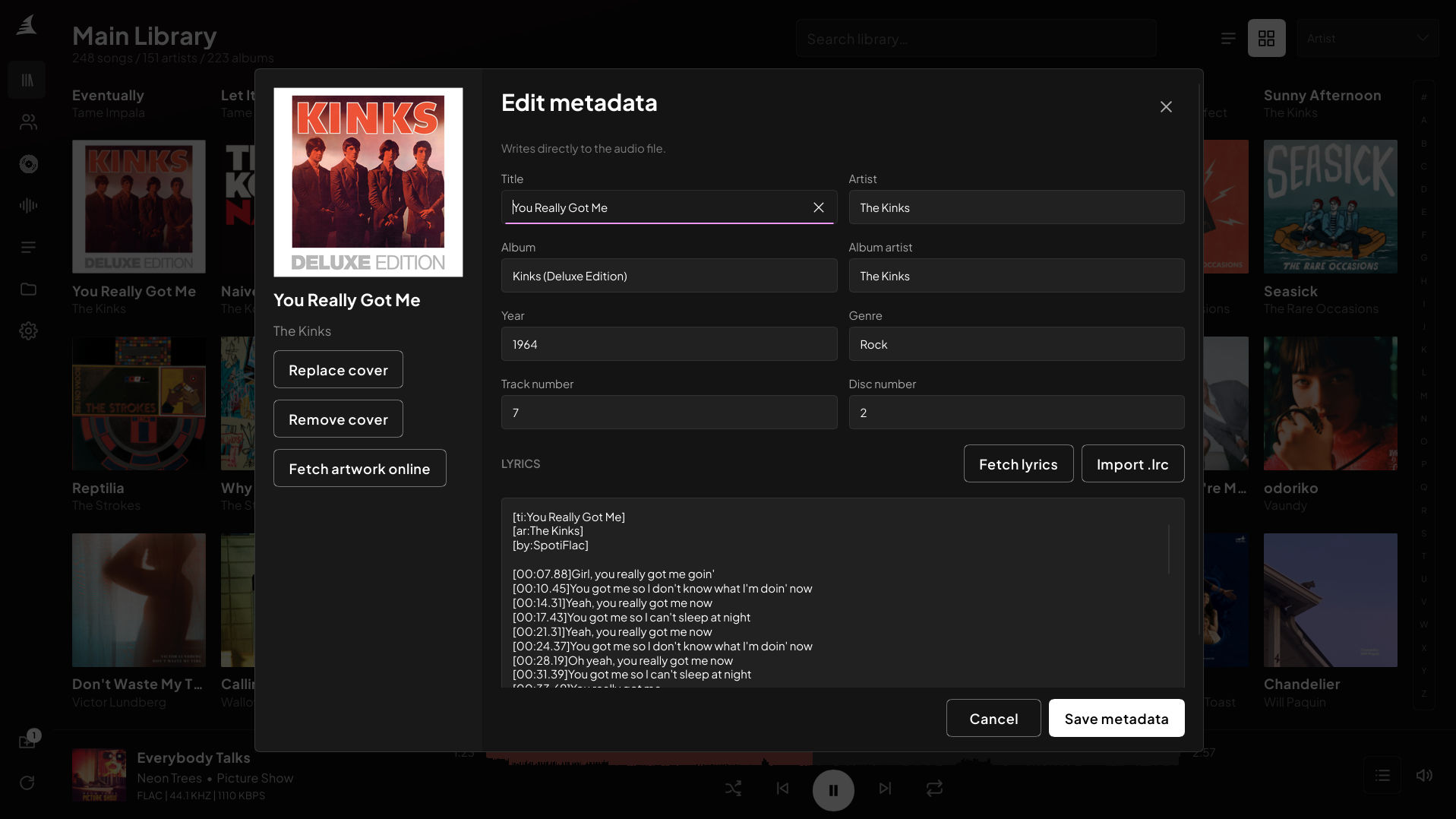Close the Edit metadata dialog
The image size is (1456, 819).
tap(1166, 106)
